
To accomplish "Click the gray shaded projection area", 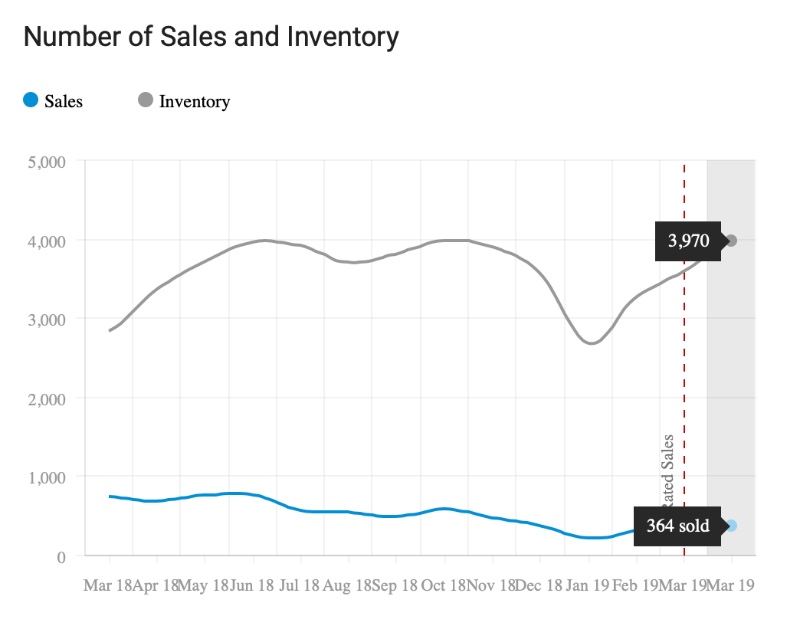I will tap(731, 357).
